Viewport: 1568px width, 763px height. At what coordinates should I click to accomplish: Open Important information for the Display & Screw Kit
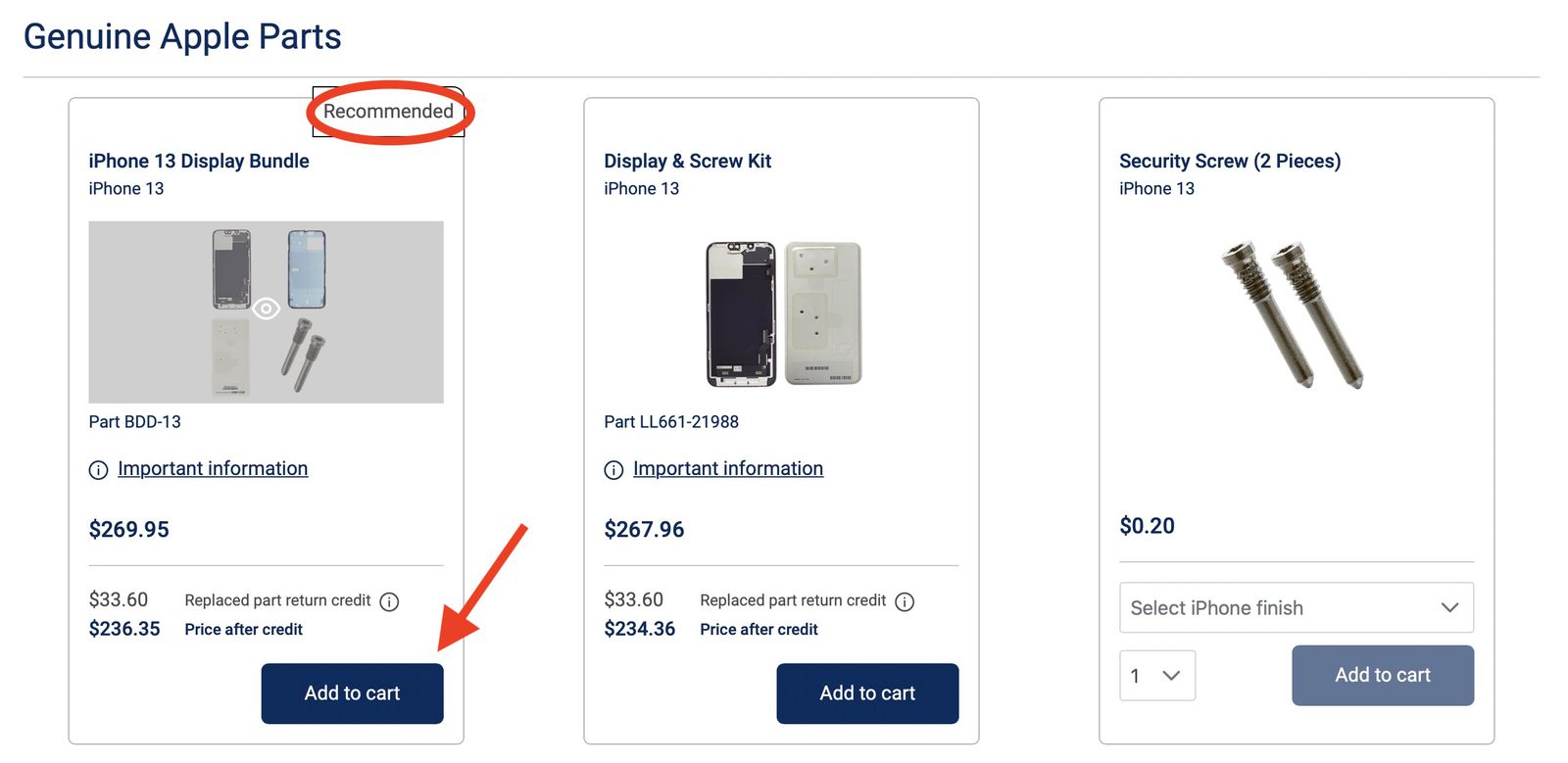point(728,468)
